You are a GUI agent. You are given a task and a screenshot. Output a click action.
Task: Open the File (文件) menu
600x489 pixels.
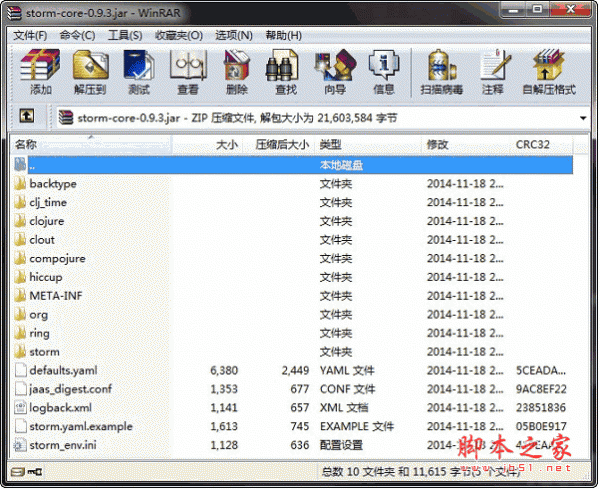coord(30,36)
